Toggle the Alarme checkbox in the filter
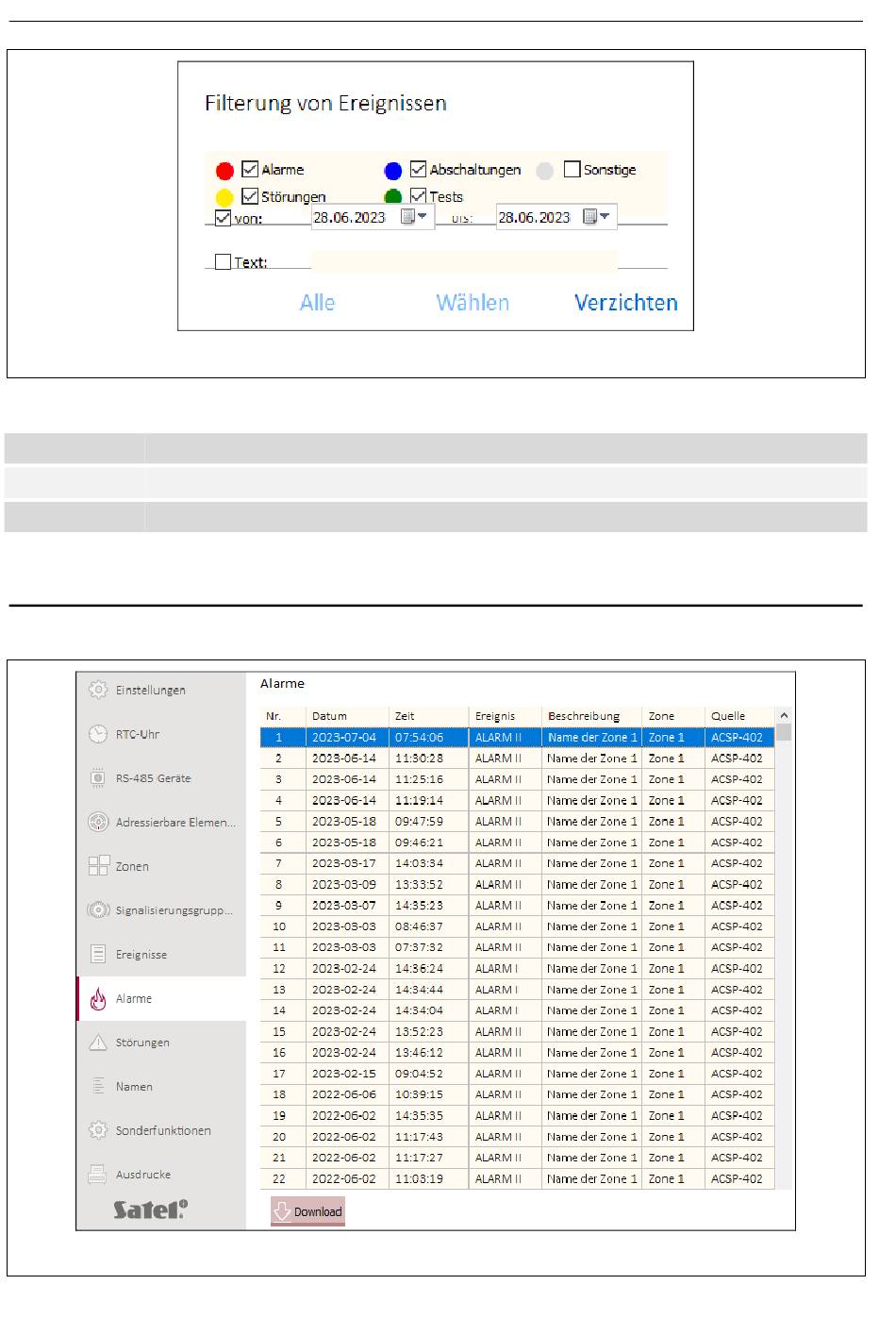Screen dimensions: 896x1318 [250, 169]
